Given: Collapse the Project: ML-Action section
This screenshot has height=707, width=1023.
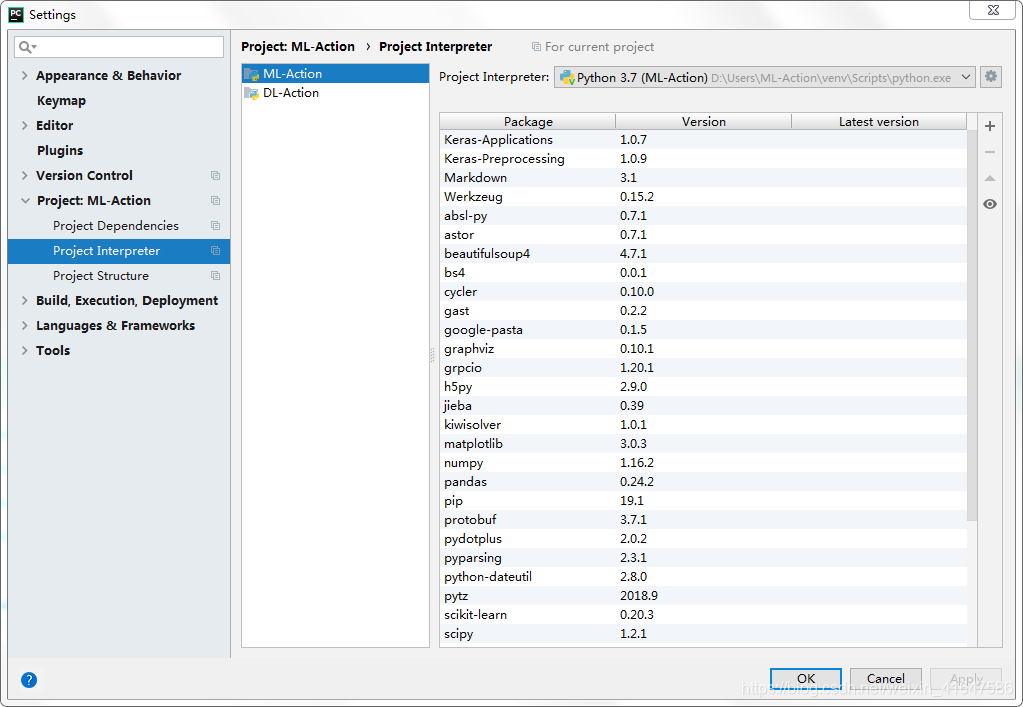Looking at the screenshot, I should click(25, 201).
